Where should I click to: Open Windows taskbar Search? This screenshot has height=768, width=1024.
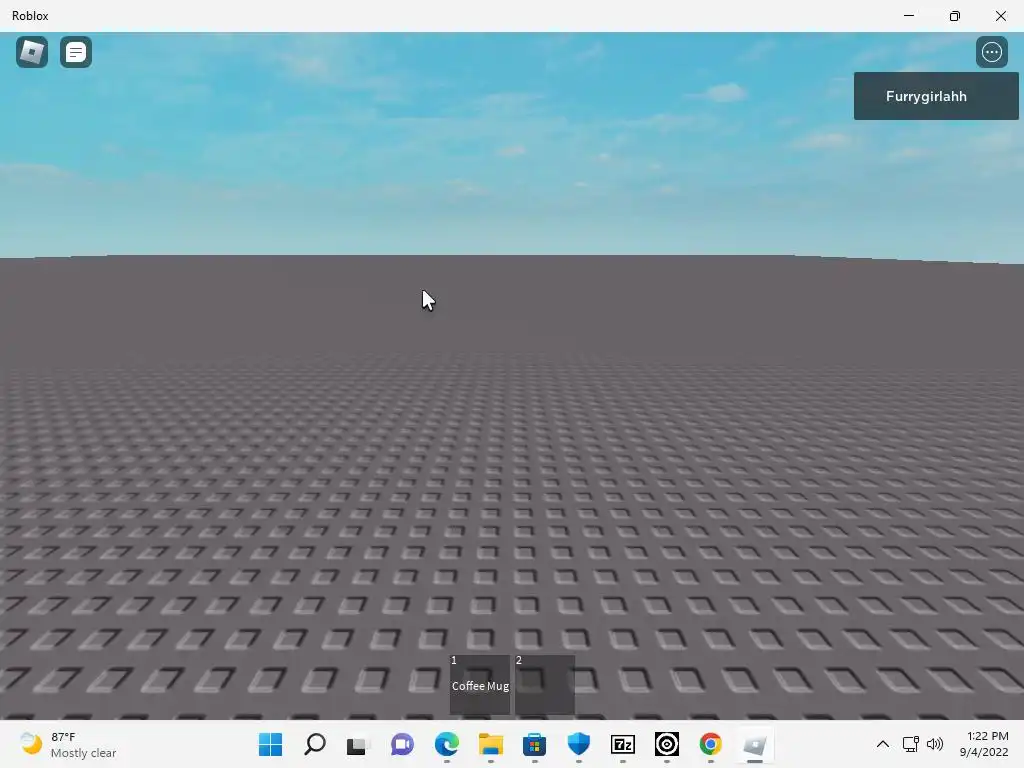point(315,744)
